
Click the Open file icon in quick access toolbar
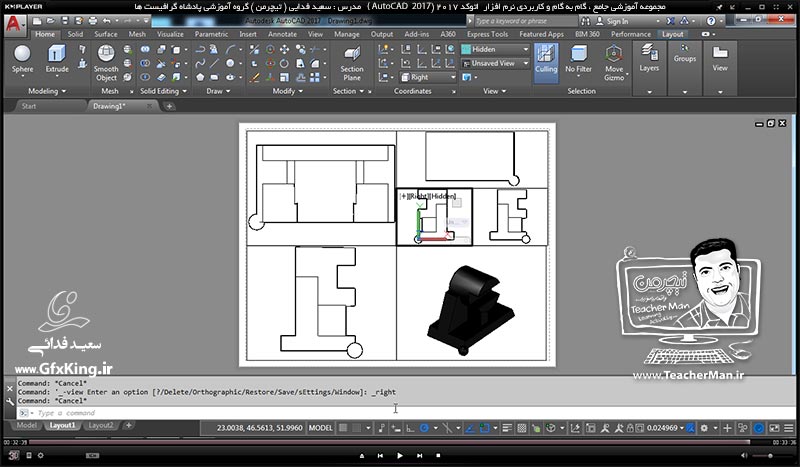click(x=51, y=21)
